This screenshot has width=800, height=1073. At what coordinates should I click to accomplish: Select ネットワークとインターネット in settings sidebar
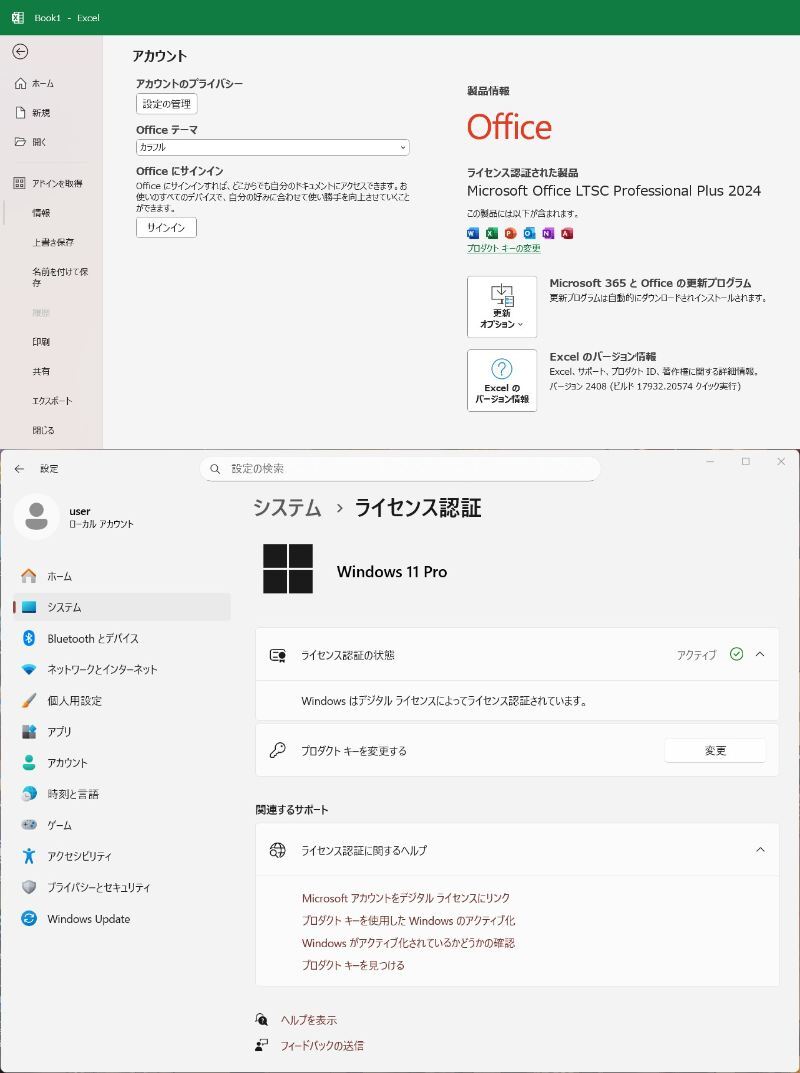click(102, 669)
